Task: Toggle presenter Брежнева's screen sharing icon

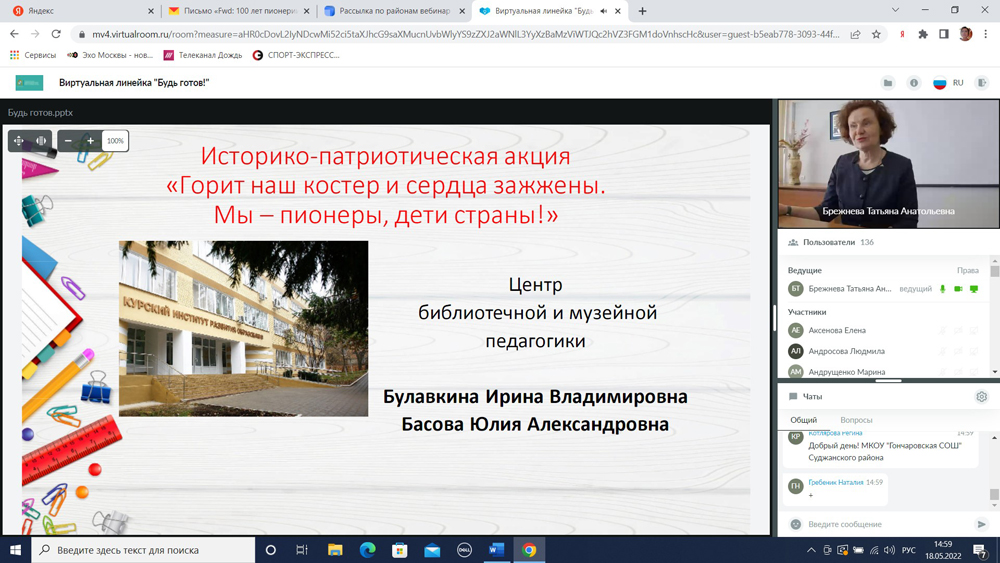Action: pos(974,289)
